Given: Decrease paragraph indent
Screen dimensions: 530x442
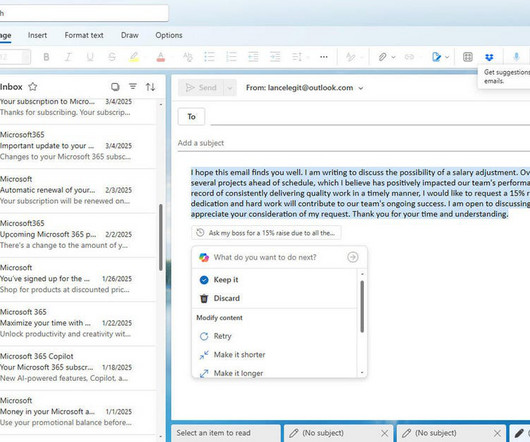Looking at the screenshot, I should pos(253,57).
